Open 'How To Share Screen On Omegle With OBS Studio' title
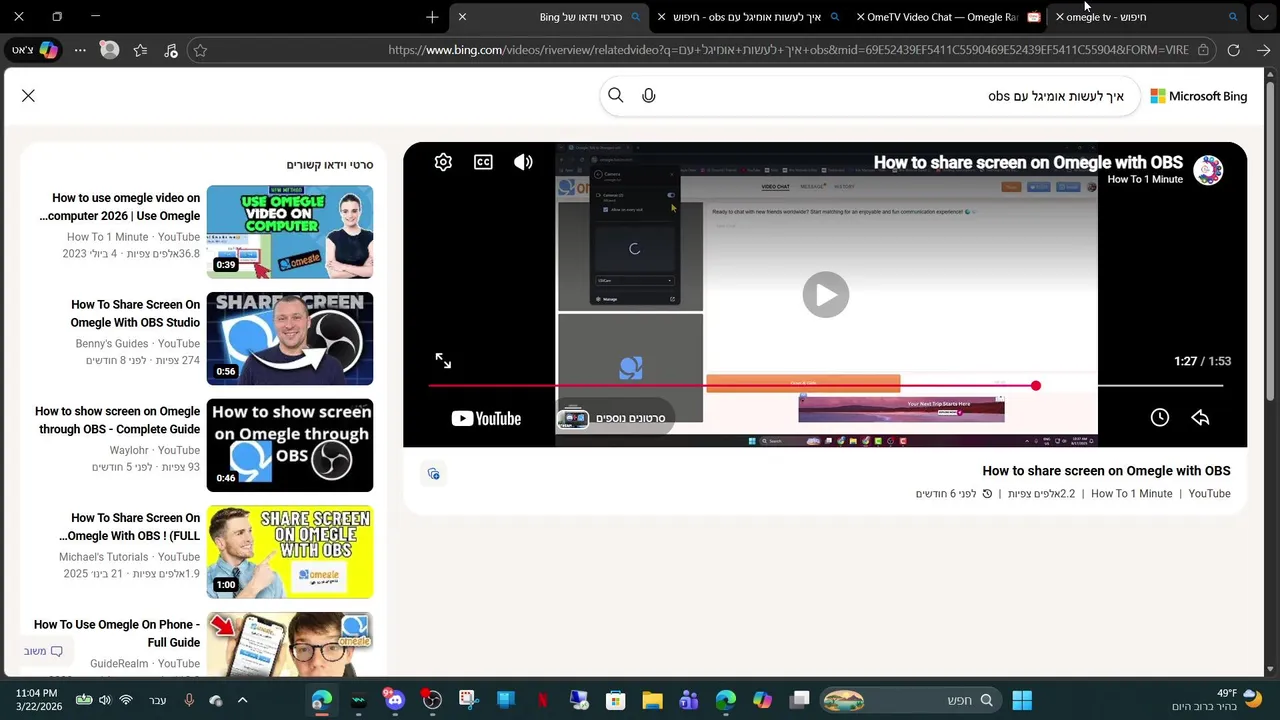This screenshot has height=720, width=1280. coord(135,313)
